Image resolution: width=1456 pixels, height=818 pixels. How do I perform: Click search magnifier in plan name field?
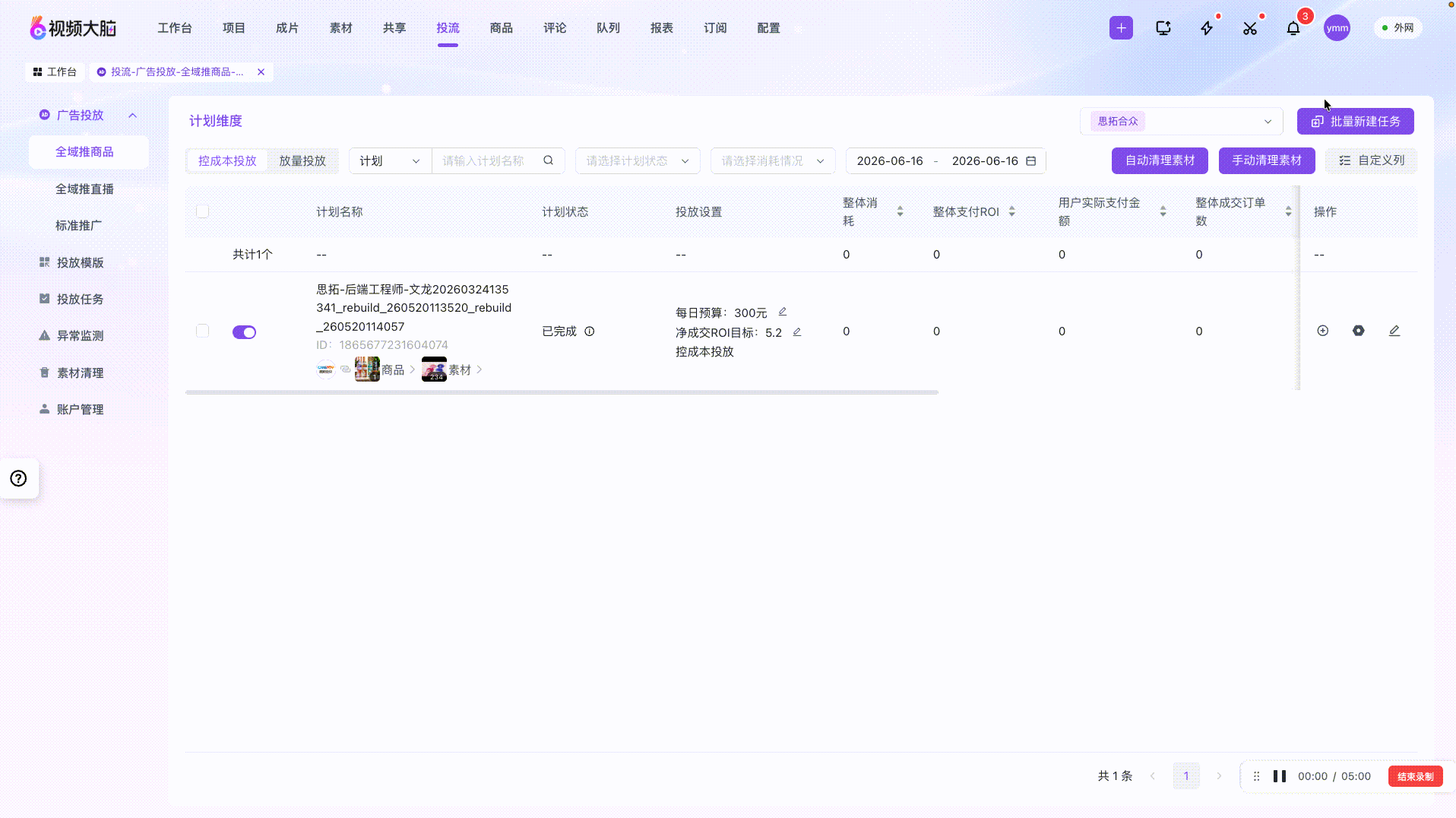click(x=548, y=160)
